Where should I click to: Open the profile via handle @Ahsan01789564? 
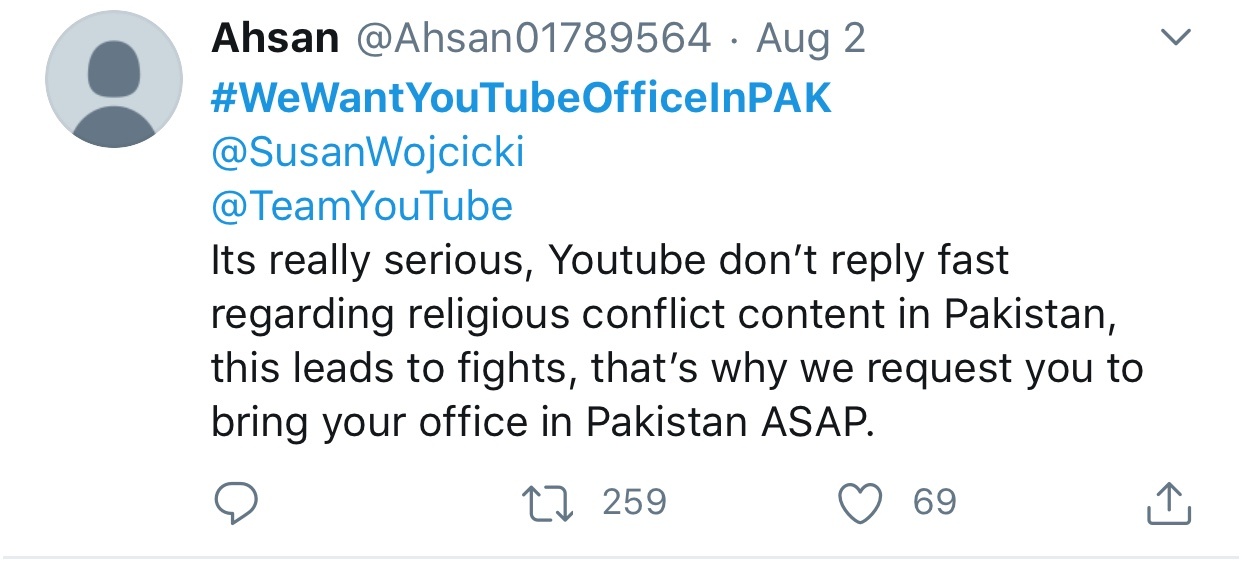(x=533, y=39)
